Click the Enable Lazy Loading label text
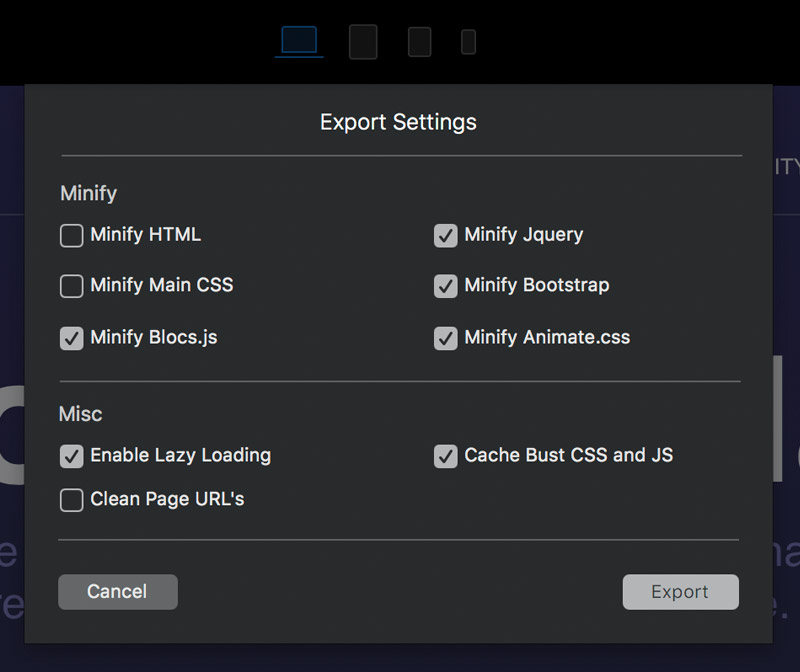 coord(181,455)
